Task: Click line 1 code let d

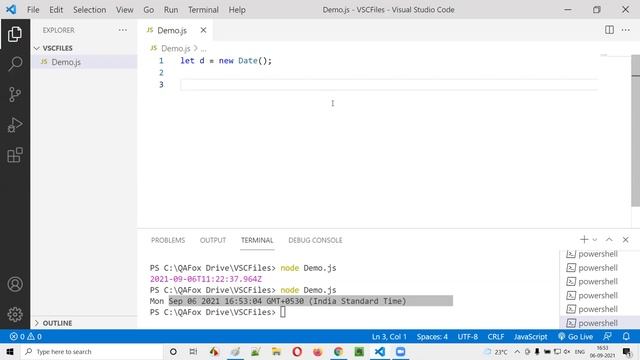Action: (226, 61)
